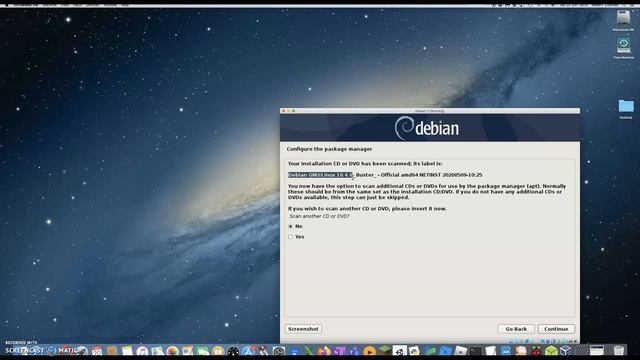Click the 'Scan another CD or DVD?' prompt text
This screenshot has height=360, width=640.
tap(319, 216)
